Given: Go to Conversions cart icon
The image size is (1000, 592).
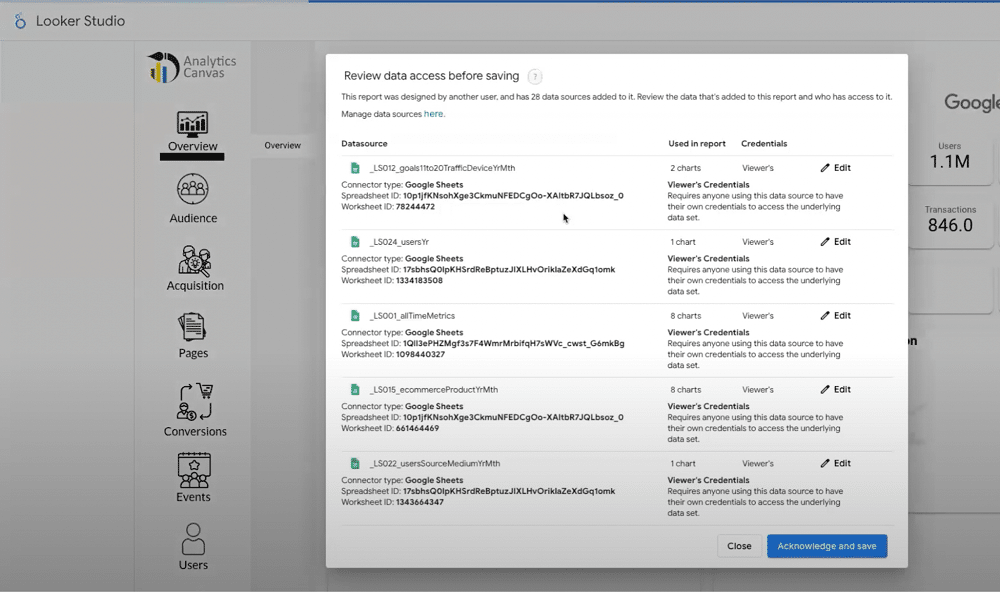Looking at the screenshot, I should click(x=195, y=402).
